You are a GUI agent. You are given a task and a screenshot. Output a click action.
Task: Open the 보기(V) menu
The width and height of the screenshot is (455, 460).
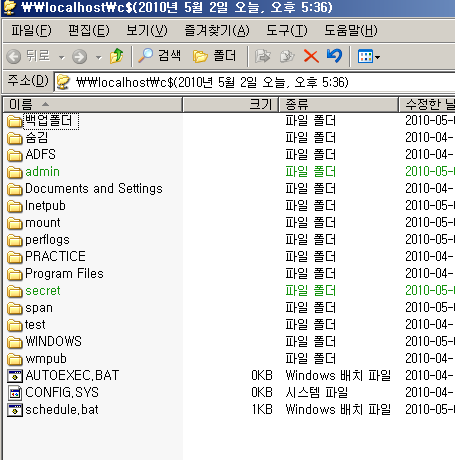(147, 31)
